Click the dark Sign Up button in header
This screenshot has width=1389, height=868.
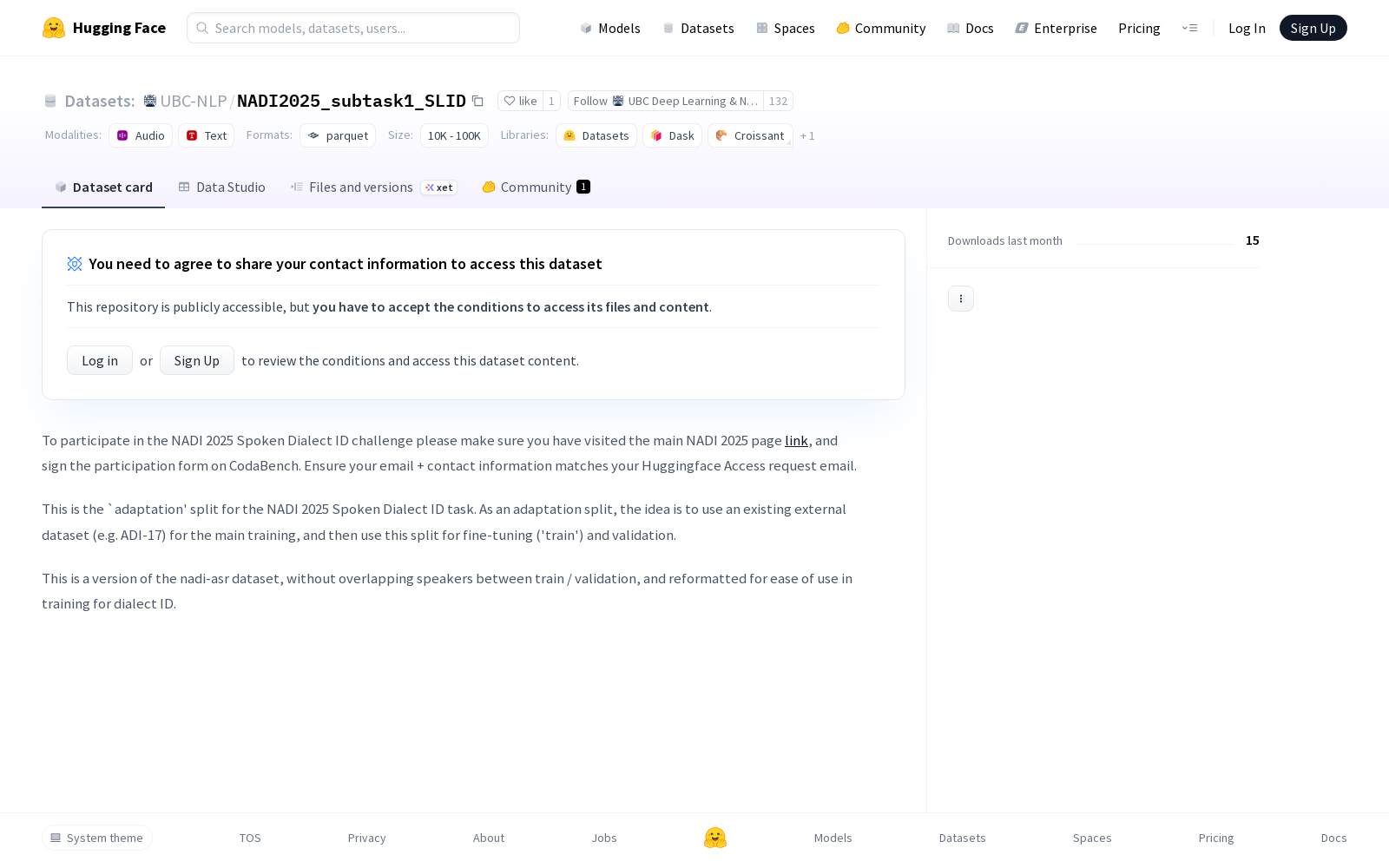click(1313, 28)
